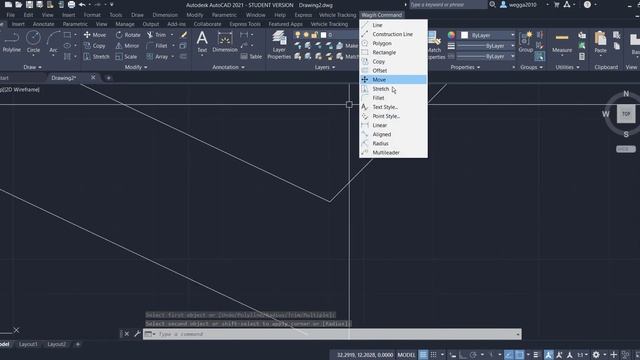Click the Undo arrow in quick access toolbar
Screen dimensions: 640x360
[x=82, y=4]
